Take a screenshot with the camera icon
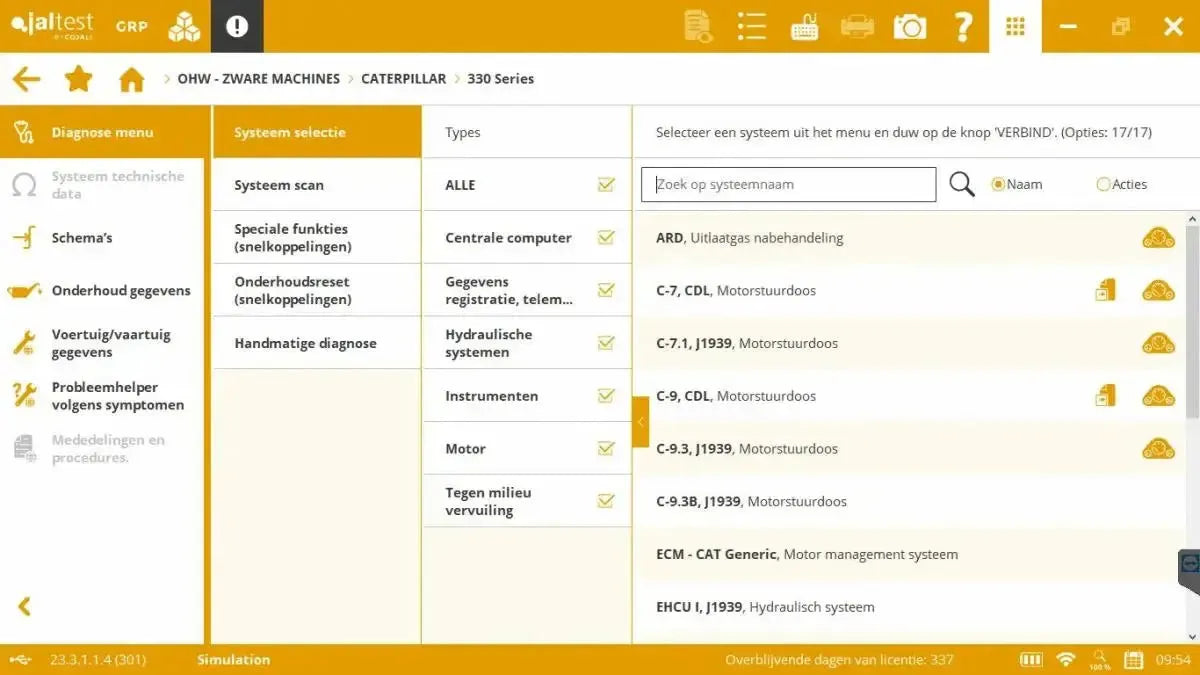The height and width of the screenshot is (675, 1200). tap(909, 26)
